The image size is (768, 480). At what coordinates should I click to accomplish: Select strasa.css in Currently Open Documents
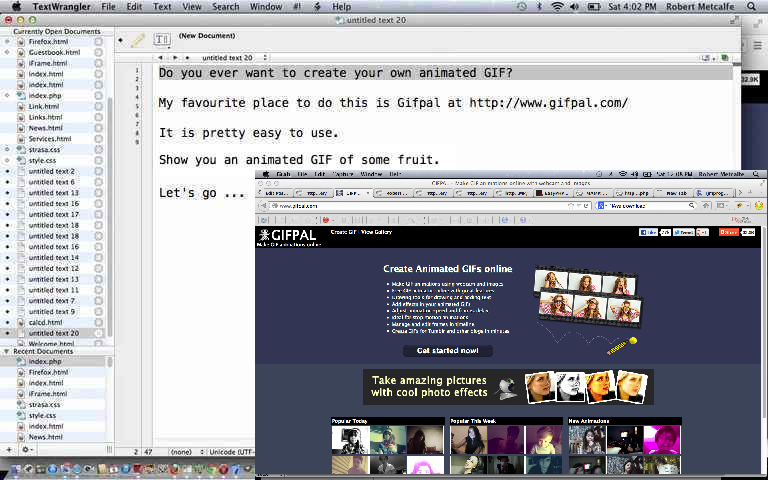point(44,149)
